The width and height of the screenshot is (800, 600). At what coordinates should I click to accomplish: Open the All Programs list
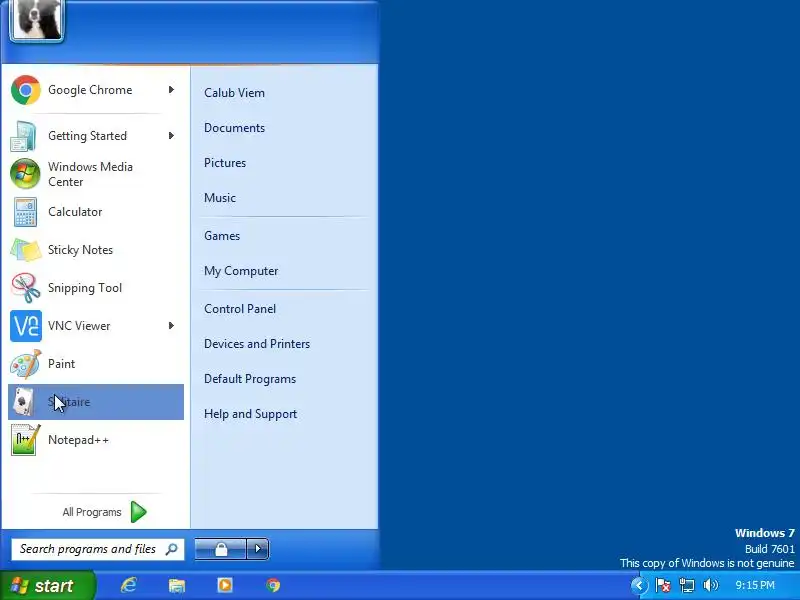(x=104, y=512)
